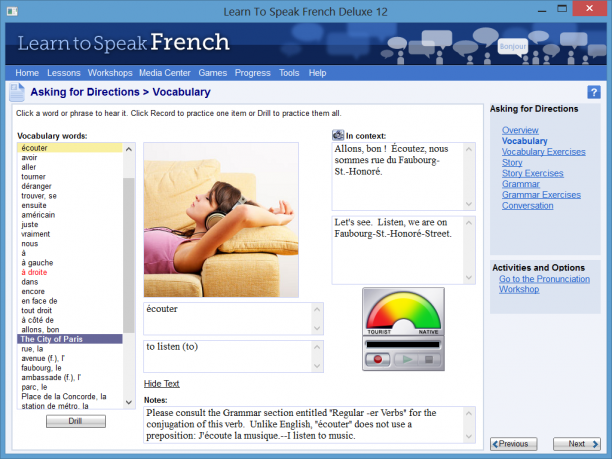
Task: Open the Home menu
Action: click(x=27, y=73)
